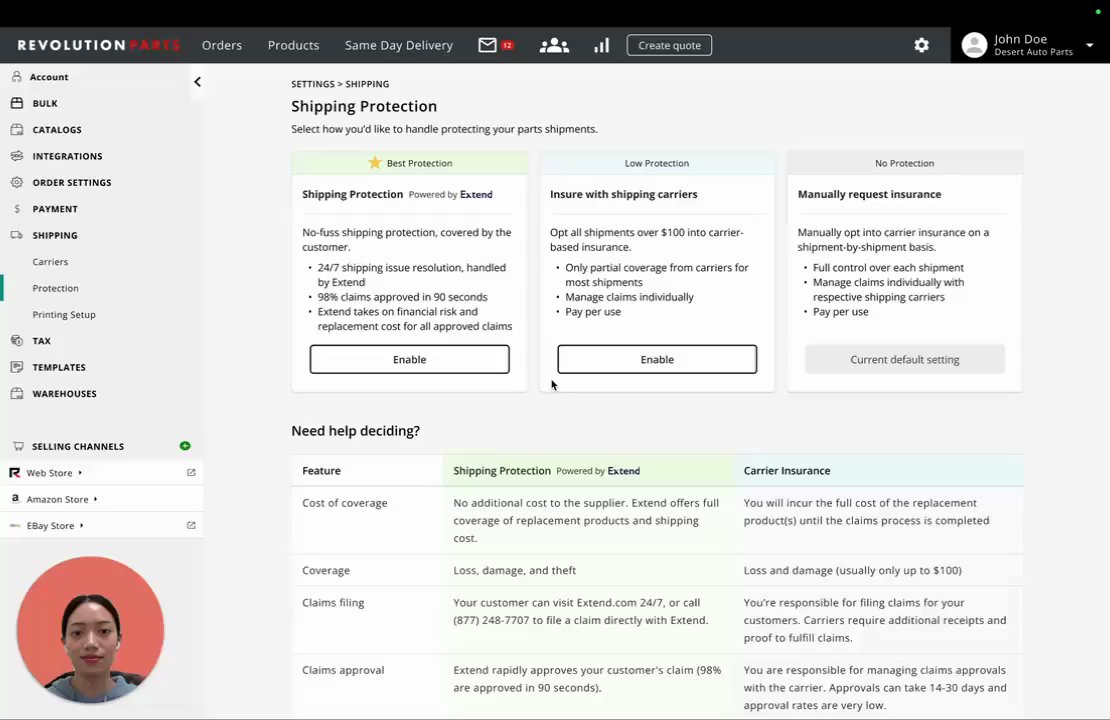
Task: Click the Best Protection star icon
Action: [374, 163]
